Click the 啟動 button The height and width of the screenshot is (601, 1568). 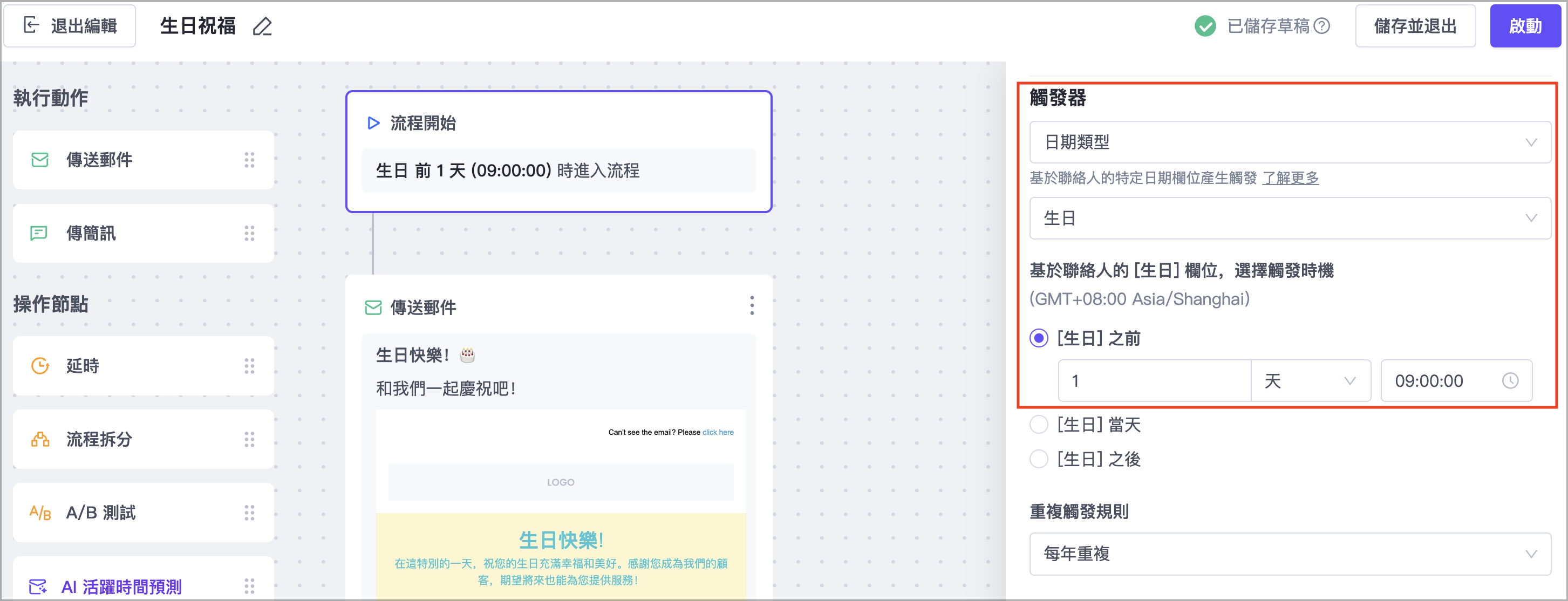[x=1525, y=26]
